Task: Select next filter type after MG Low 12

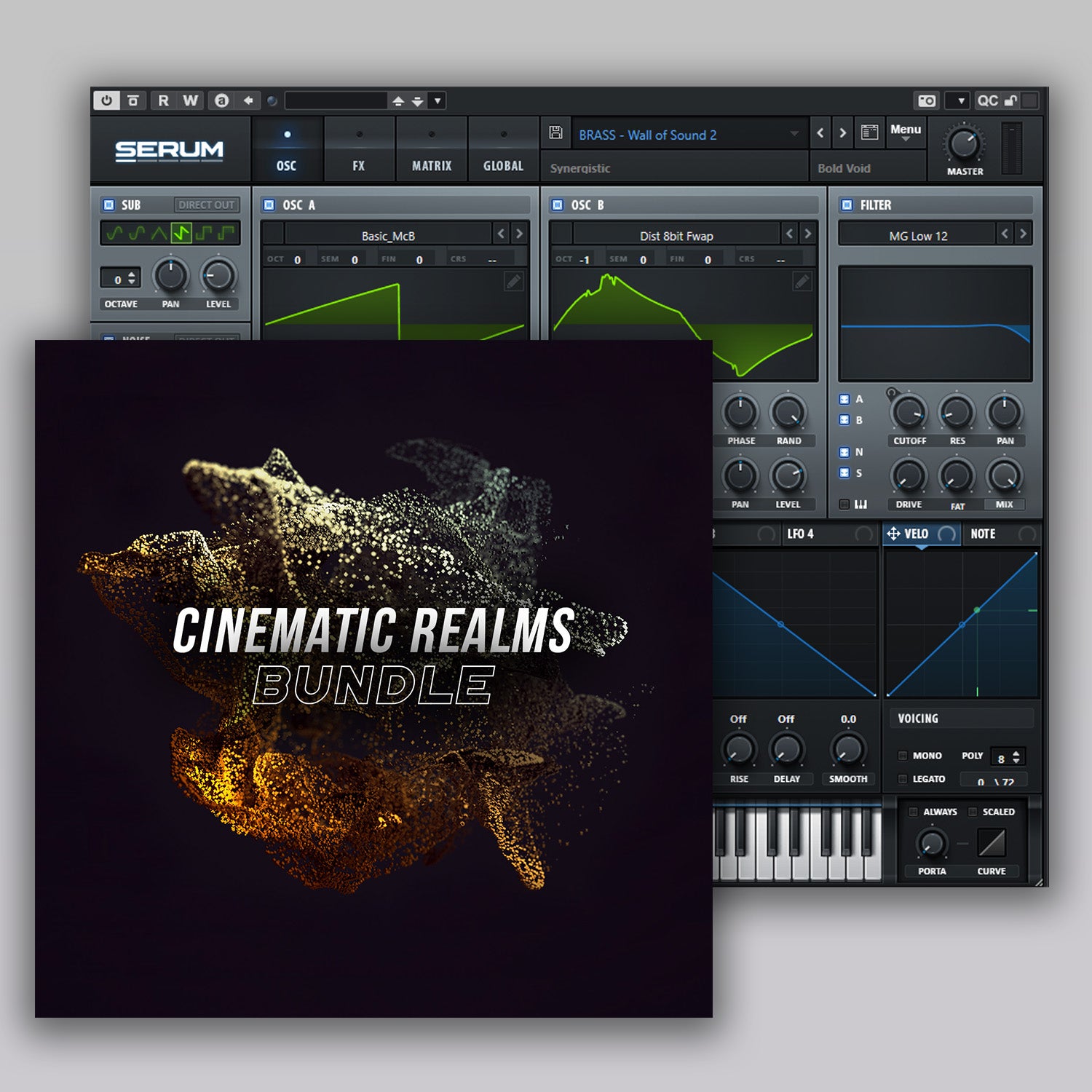Action: pyautogui.click(x=1023, y=234)
